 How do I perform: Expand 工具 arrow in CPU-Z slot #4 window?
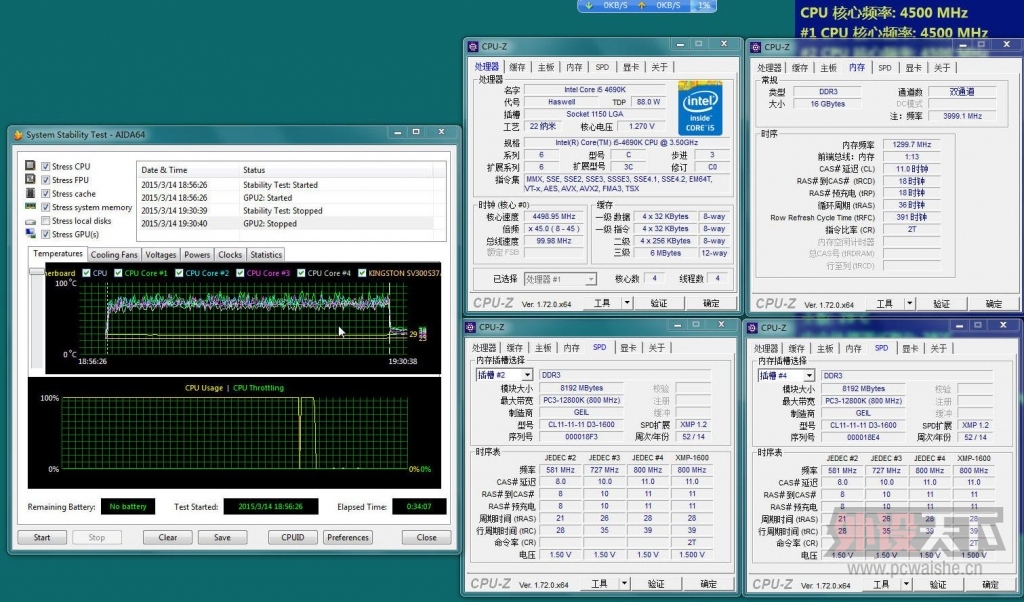pyautogui.click(x=906, y=584)
